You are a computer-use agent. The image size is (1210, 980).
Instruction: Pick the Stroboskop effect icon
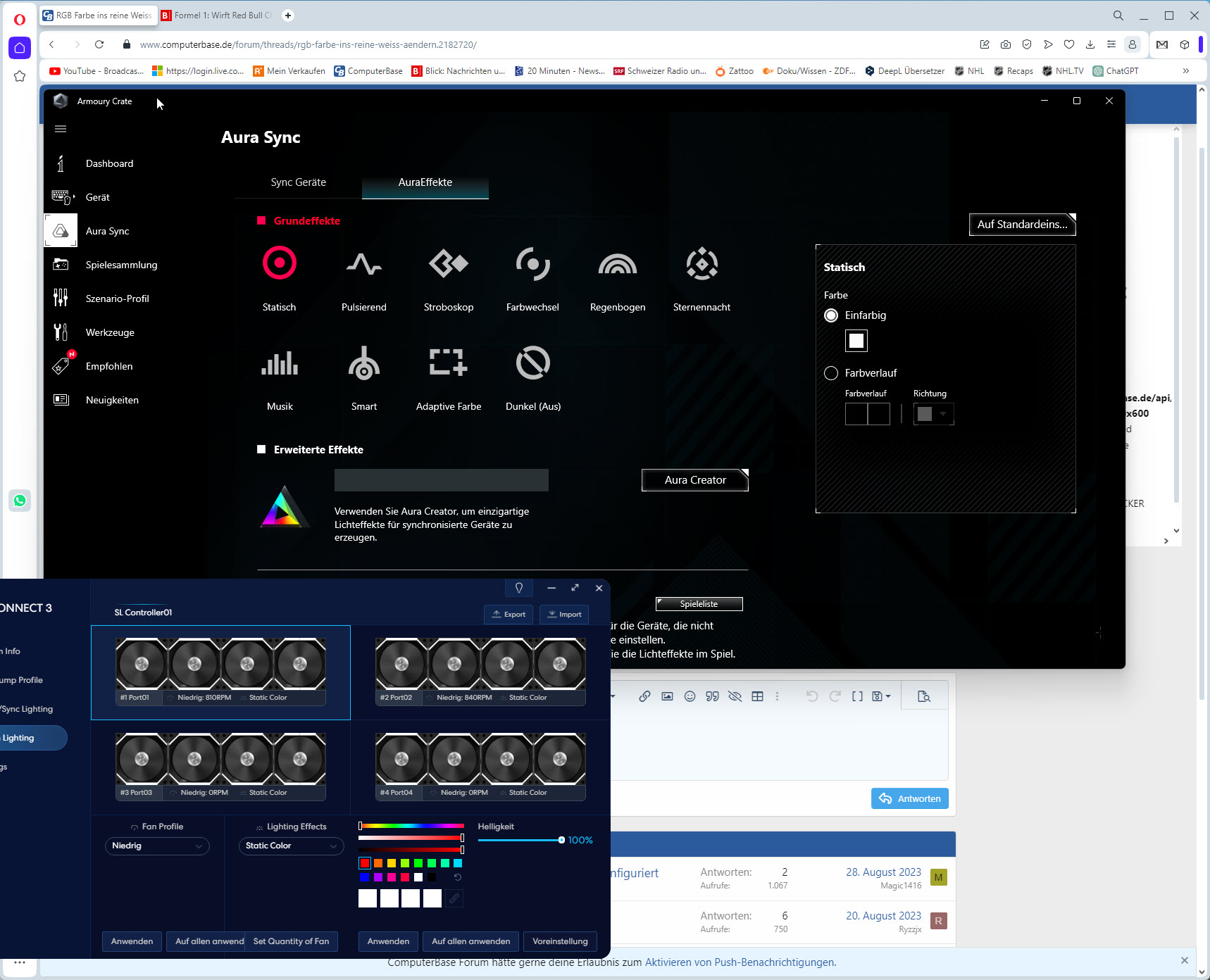(x=449, y=264)
